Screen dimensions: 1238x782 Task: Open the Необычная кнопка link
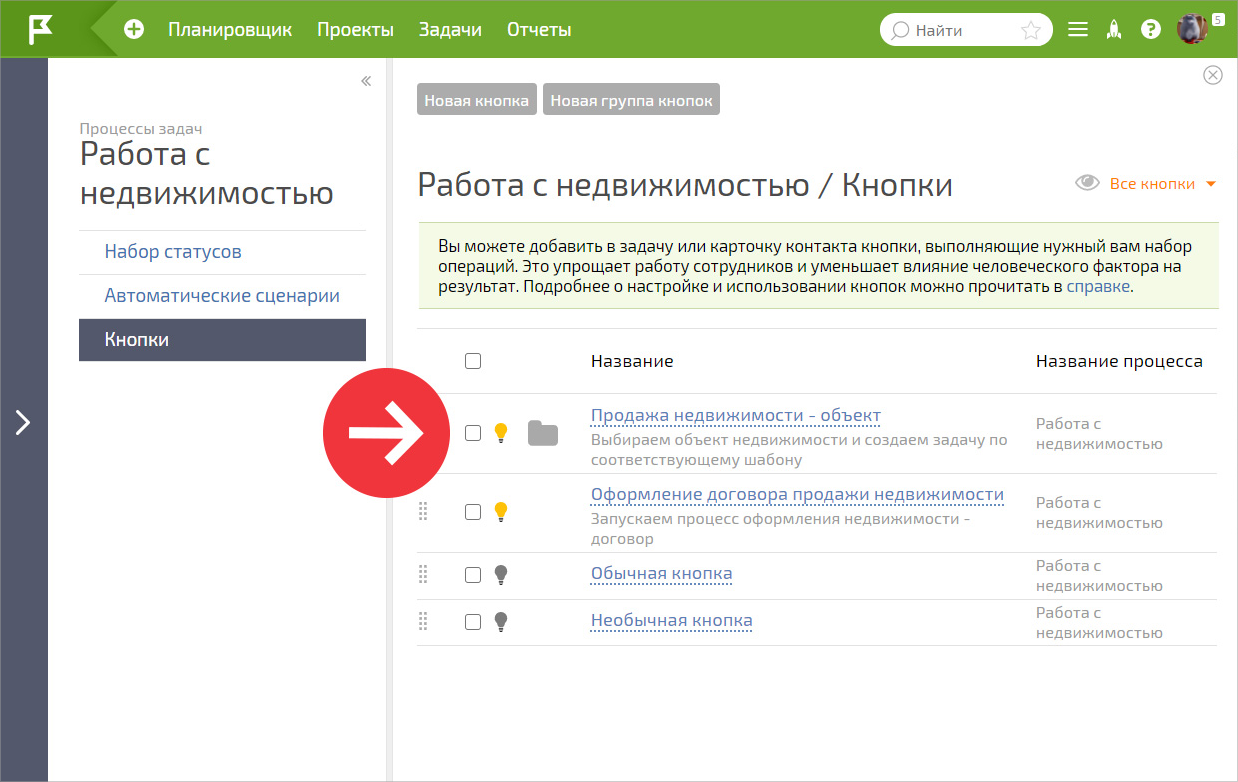click(x=671, y=621)
